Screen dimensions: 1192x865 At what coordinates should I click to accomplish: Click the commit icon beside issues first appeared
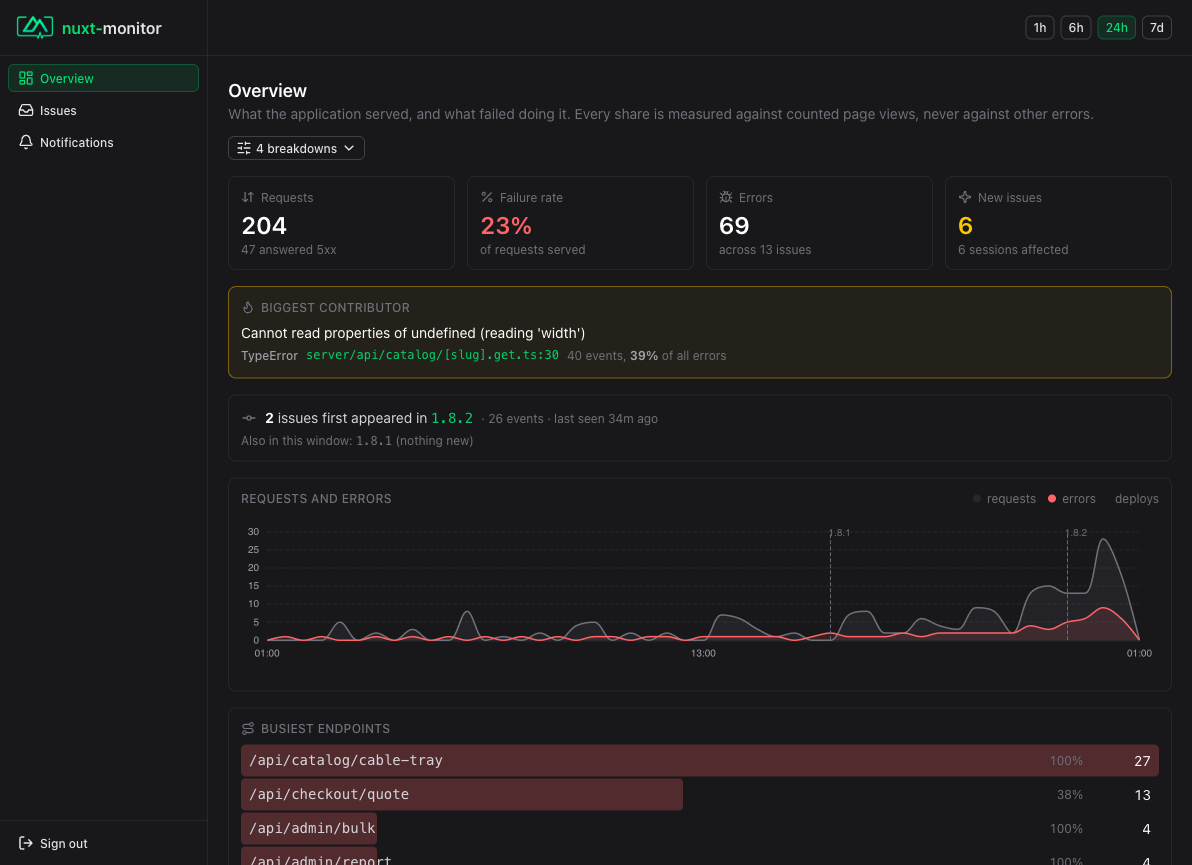(x=249, y=418)
